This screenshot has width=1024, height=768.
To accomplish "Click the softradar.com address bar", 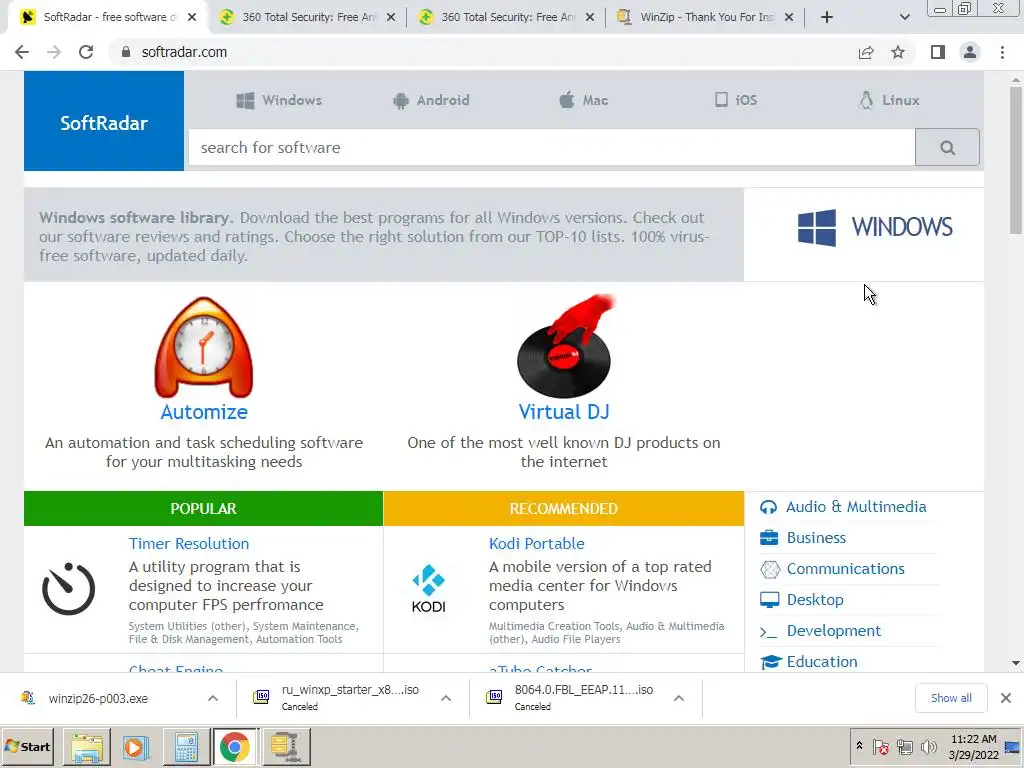I will pos(483,52).
